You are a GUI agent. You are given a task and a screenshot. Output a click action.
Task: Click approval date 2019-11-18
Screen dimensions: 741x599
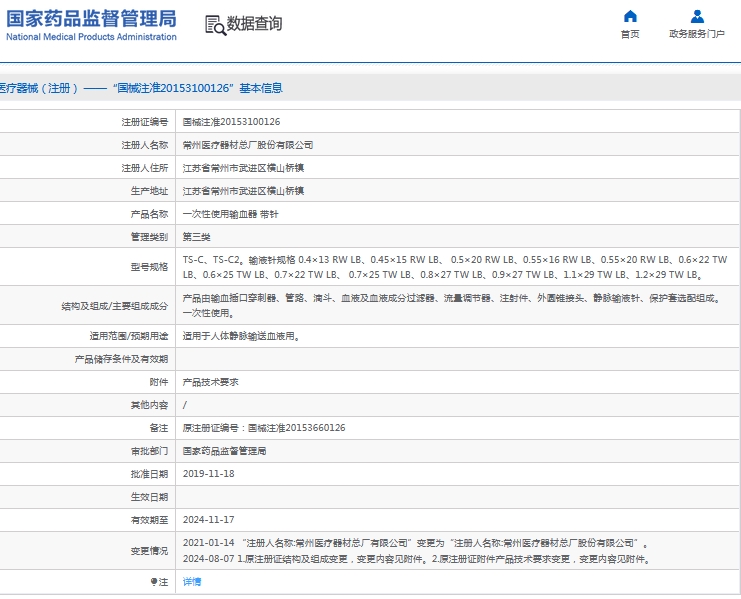tap(208, 474)
